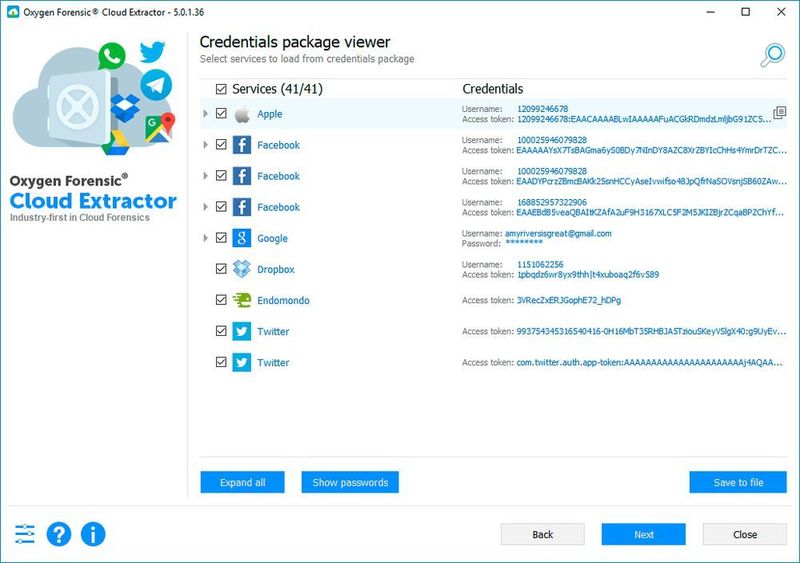Click the Dropbox service name
800x563 pixels.
click(276, 270)
